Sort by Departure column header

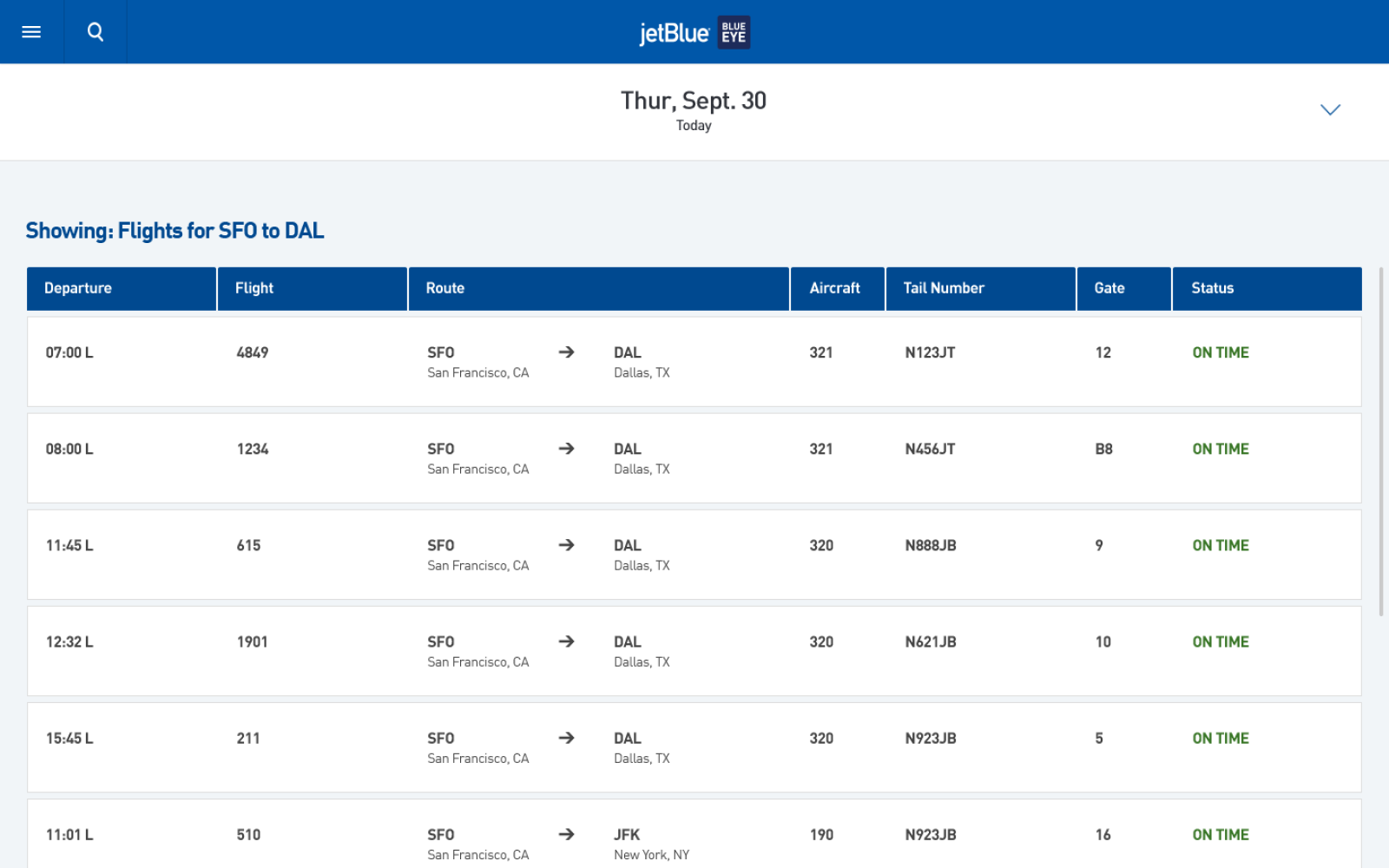click(78, 288)
